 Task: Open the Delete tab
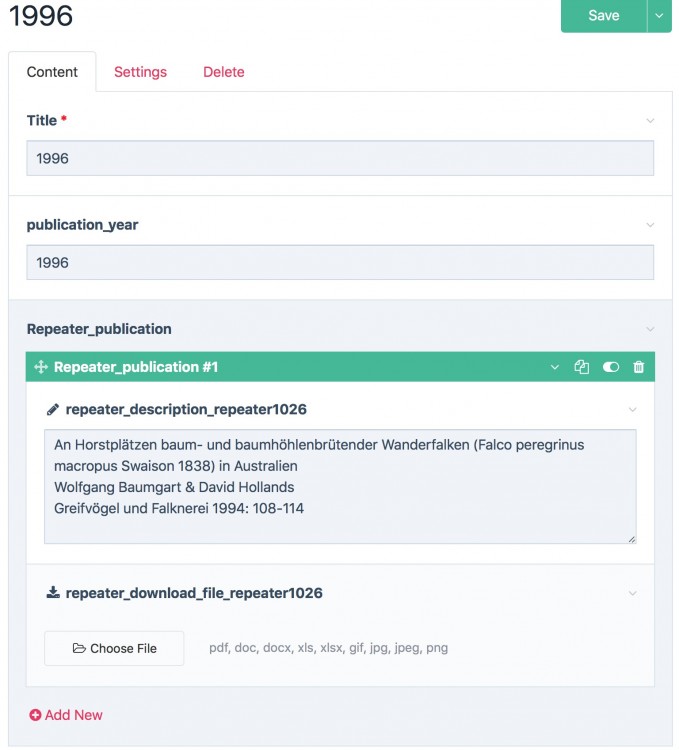(224, 72)
